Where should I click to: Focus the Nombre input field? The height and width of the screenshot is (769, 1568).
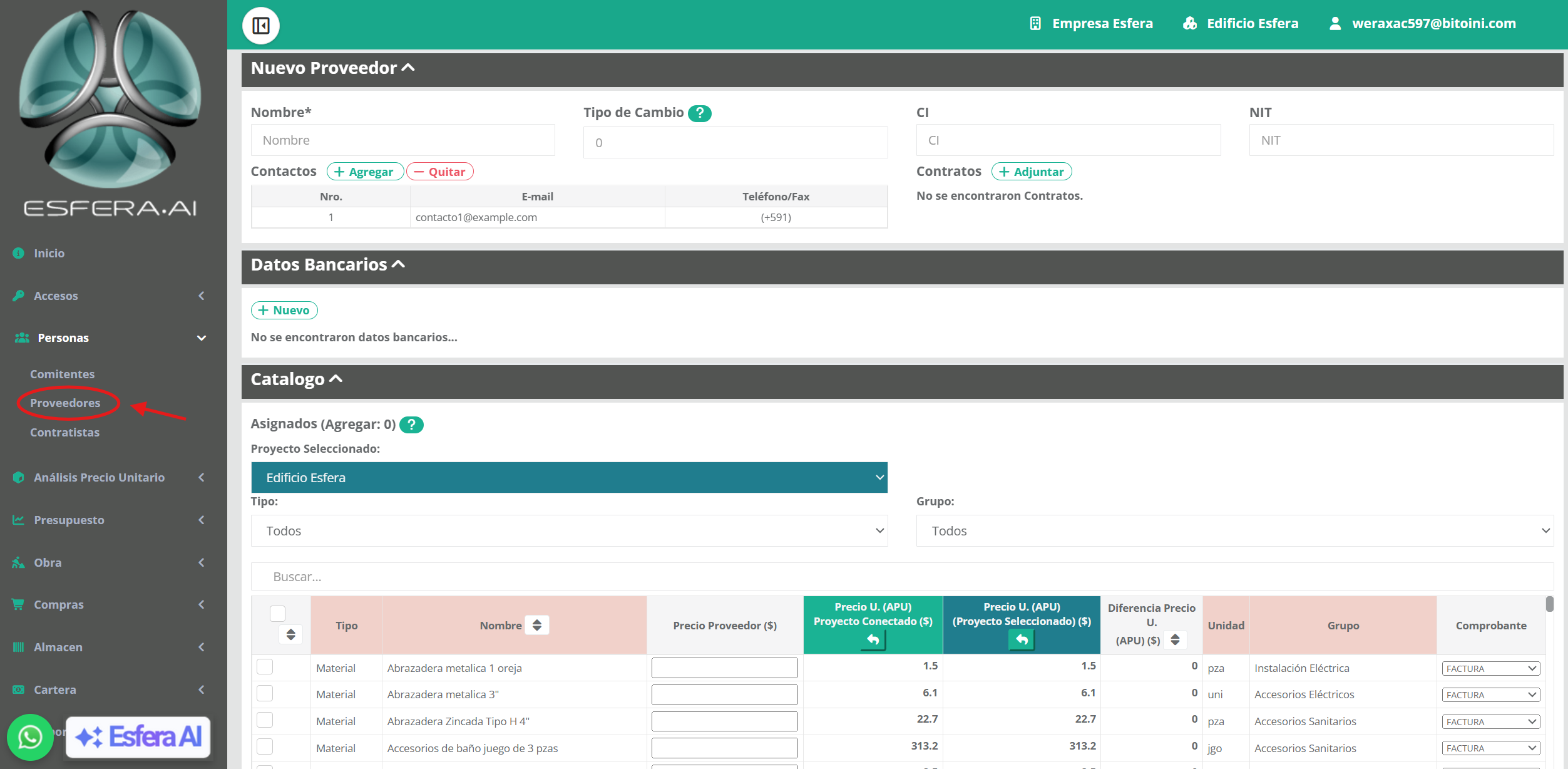pyautogui.click(x=402, y=140)
